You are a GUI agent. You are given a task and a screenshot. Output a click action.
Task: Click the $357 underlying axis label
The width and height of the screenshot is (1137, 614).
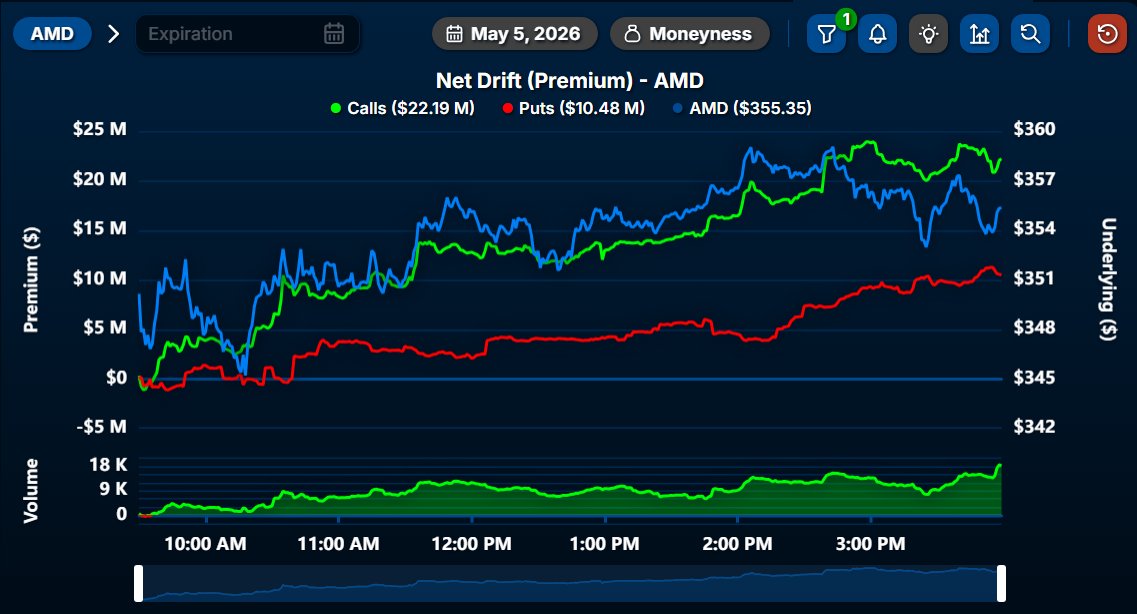click(1034, 179)
